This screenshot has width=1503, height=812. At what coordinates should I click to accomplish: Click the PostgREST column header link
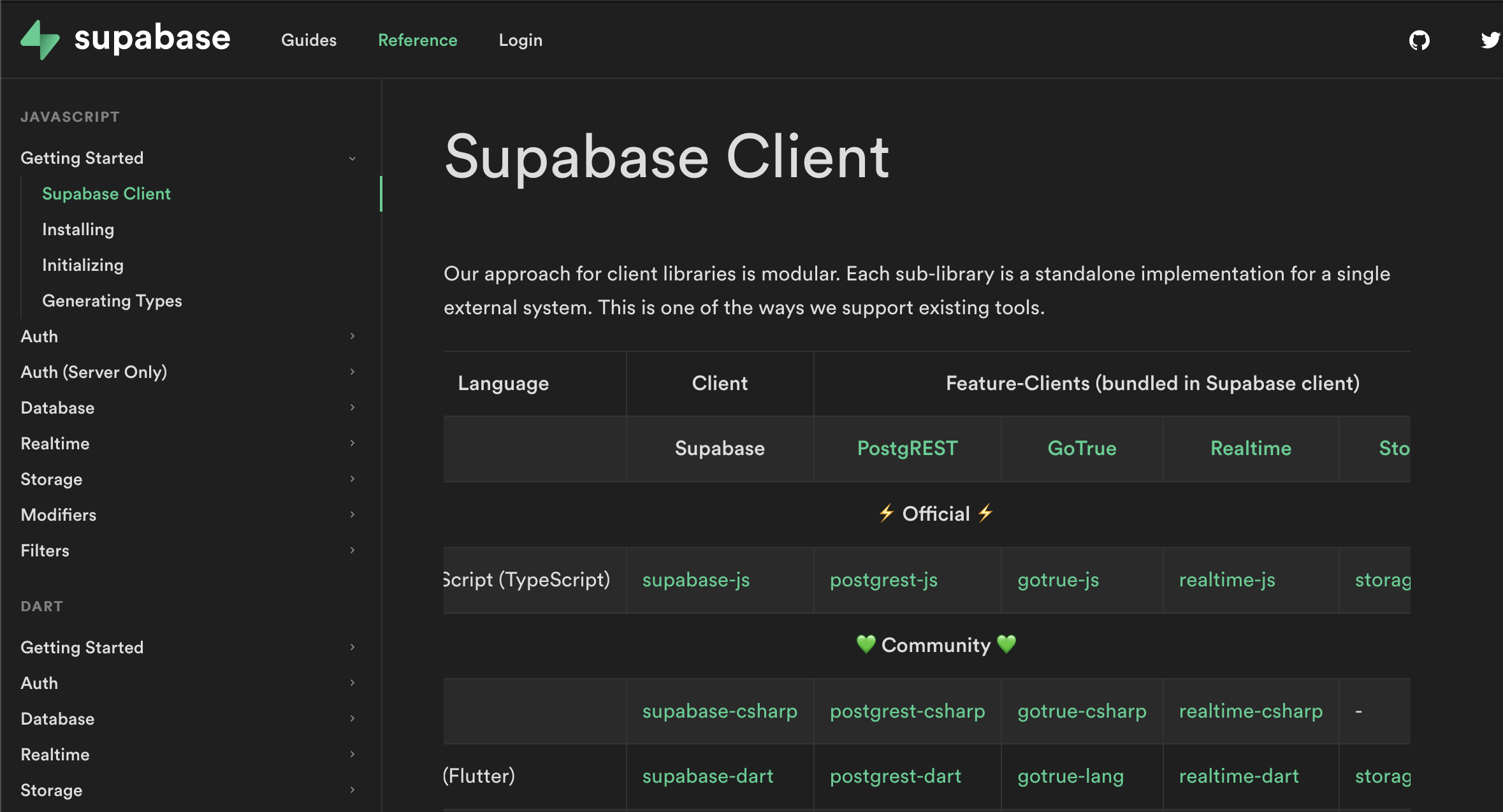(x=907, y=448)
